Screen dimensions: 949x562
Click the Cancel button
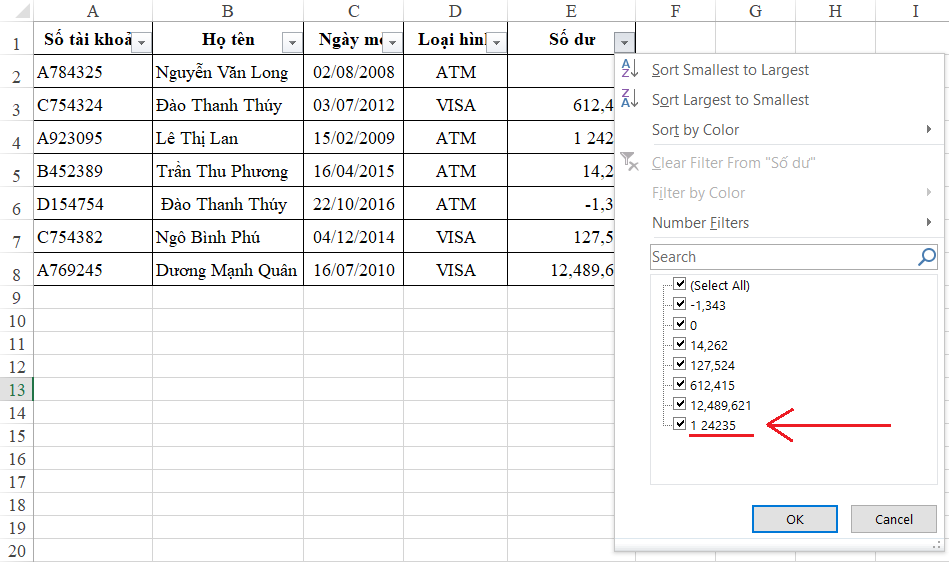tap(893, 519)
